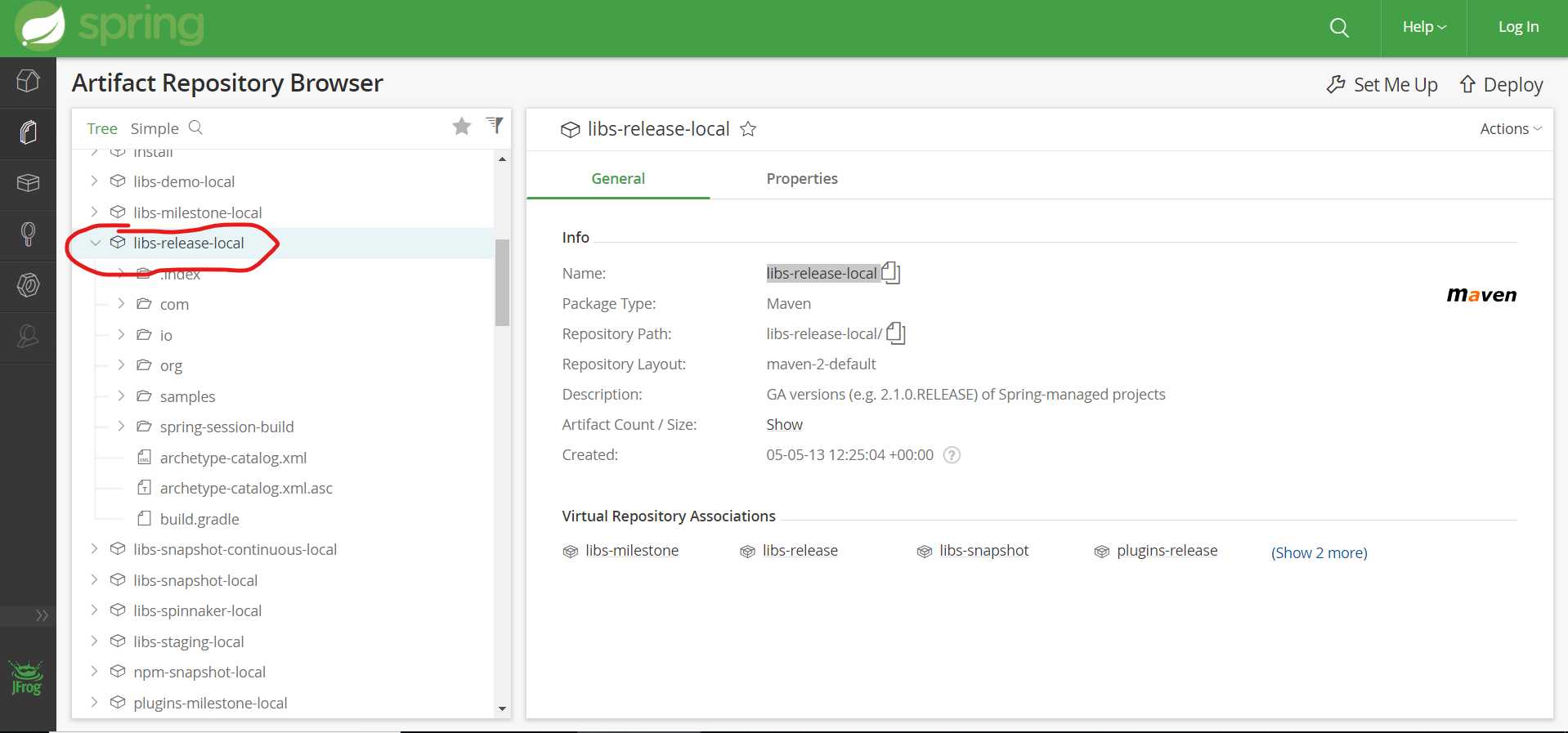
Task: Copy Repository Path to clipboard
Action: 896,333
